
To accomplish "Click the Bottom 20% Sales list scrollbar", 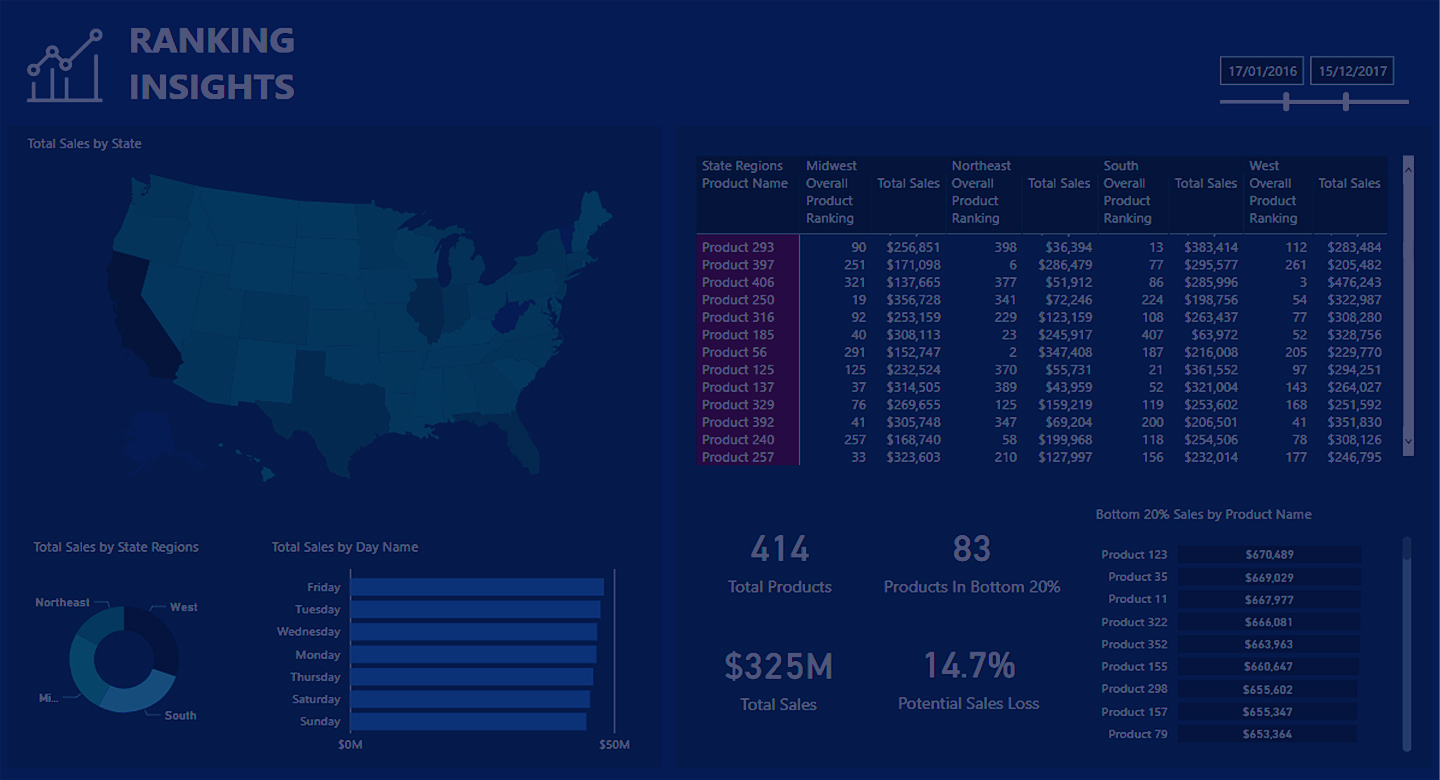I will 1407,644.
